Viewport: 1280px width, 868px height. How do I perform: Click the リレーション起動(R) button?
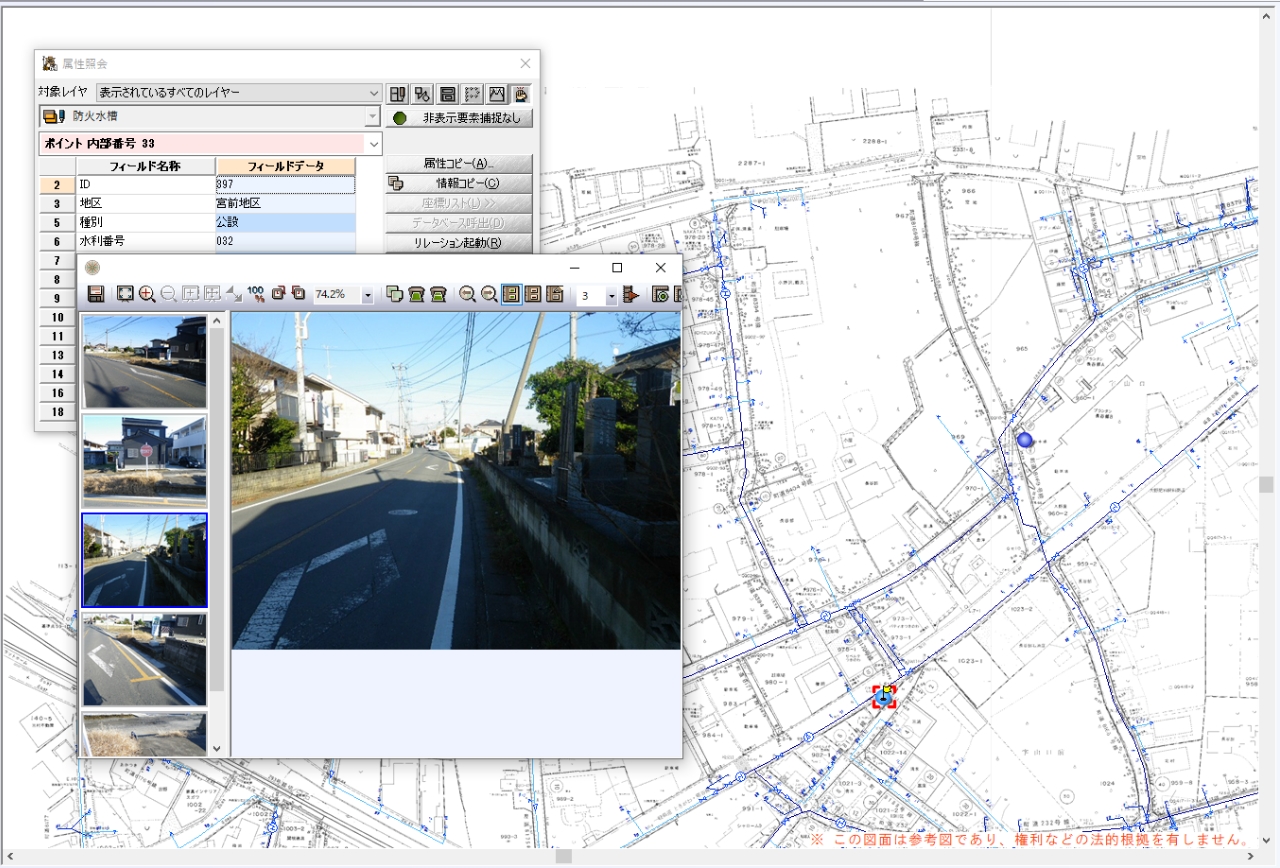point(459,243)
